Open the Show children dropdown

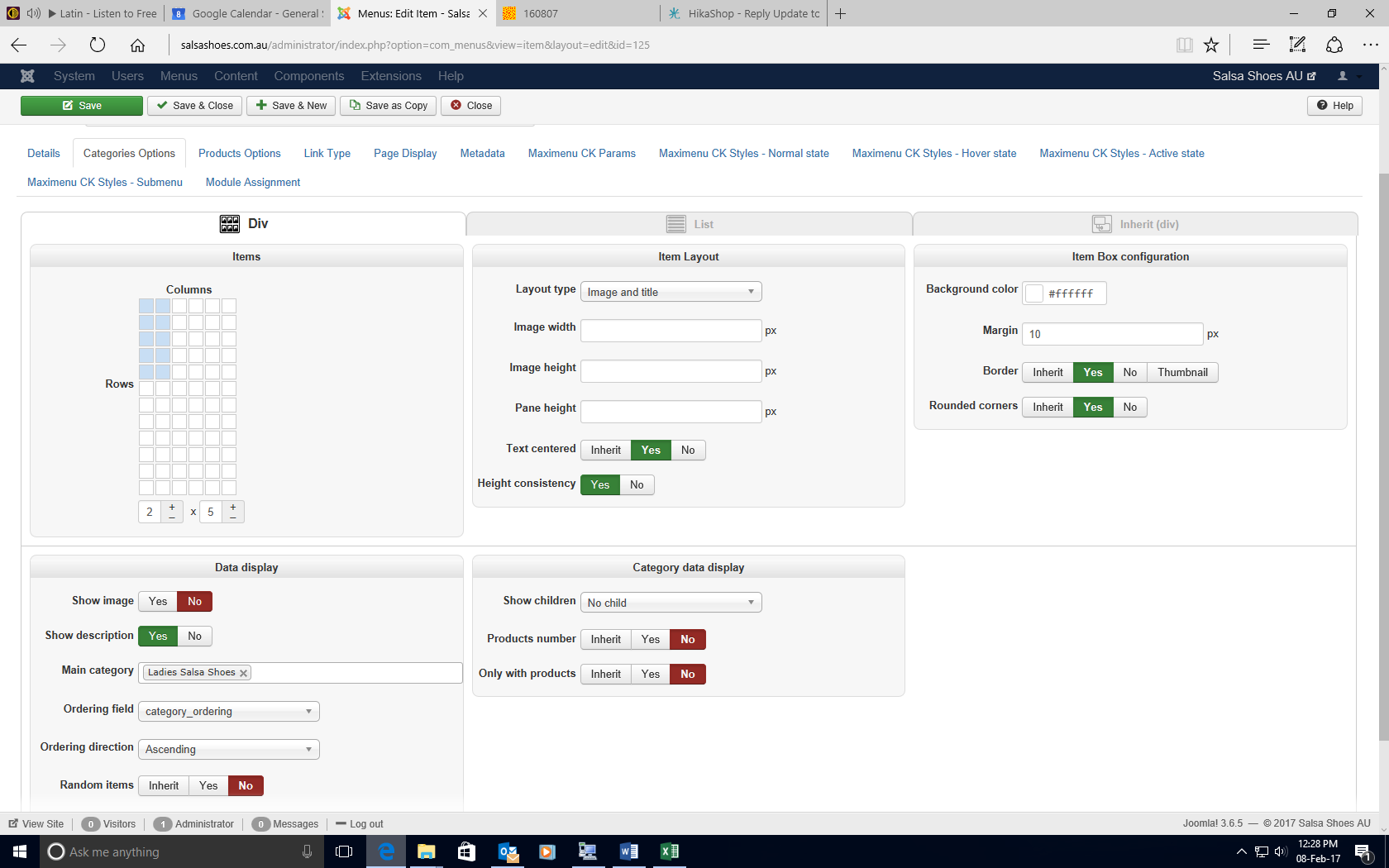(x=671, y=603)
